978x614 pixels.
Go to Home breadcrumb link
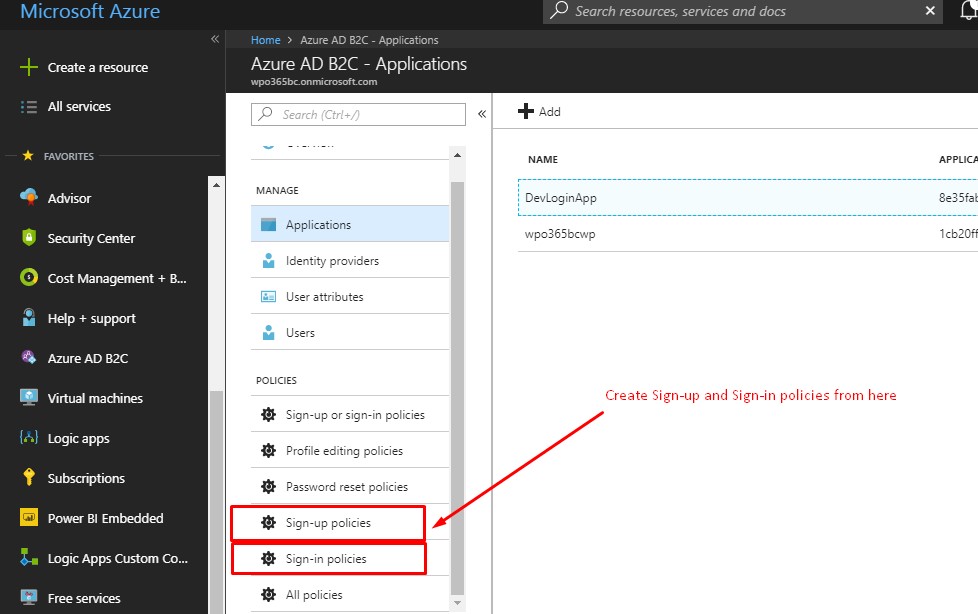click(x=266, y=40)
